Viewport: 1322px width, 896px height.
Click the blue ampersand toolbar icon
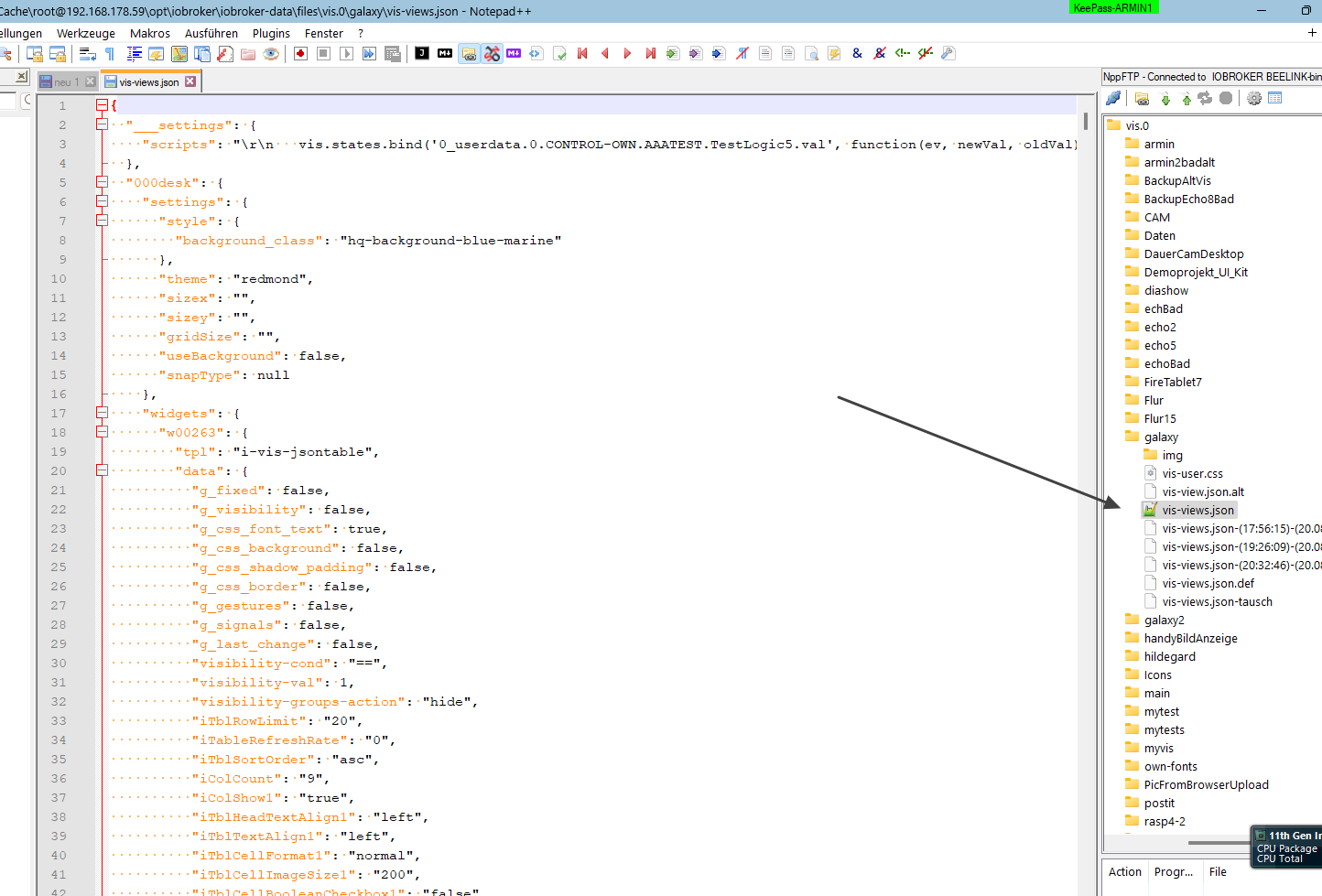point(857,53)
